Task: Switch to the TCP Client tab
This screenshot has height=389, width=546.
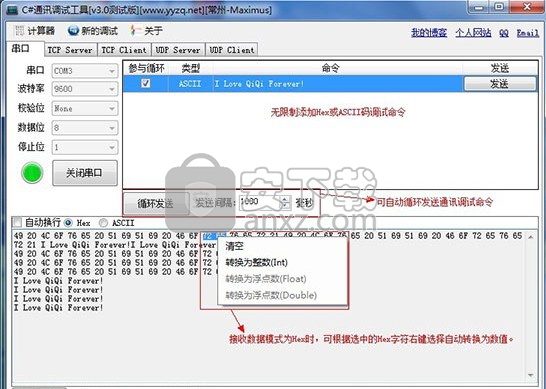Action: pos(124,50)
